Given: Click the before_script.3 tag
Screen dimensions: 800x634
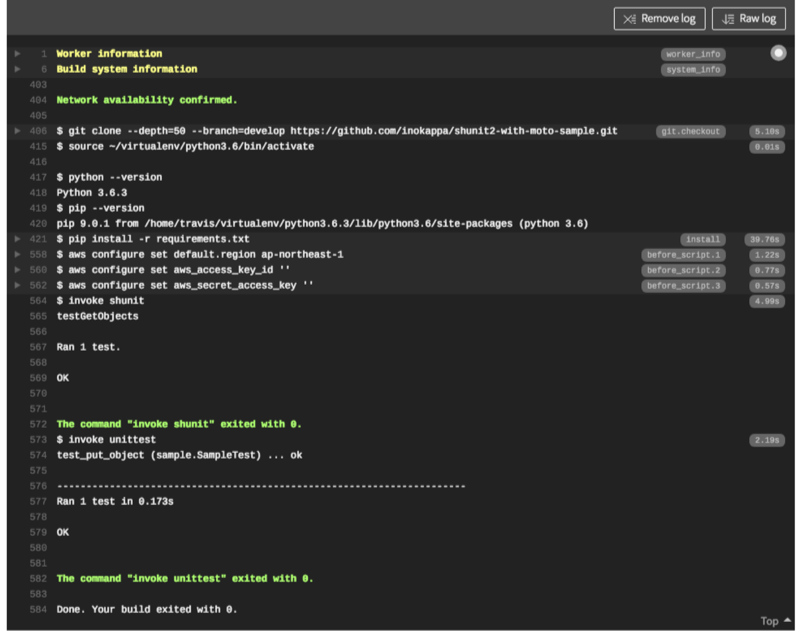Looking at the screenshot, I should 683,286.
